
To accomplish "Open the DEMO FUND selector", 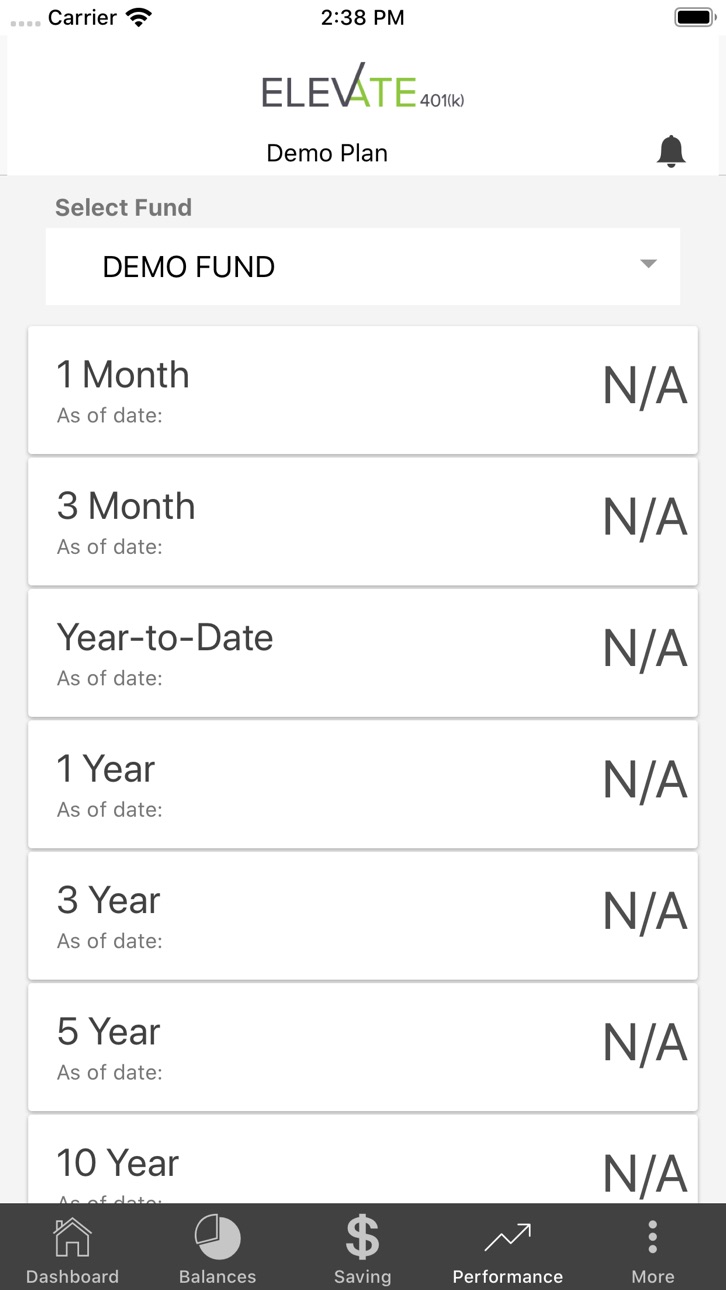I will pos(363,267).
